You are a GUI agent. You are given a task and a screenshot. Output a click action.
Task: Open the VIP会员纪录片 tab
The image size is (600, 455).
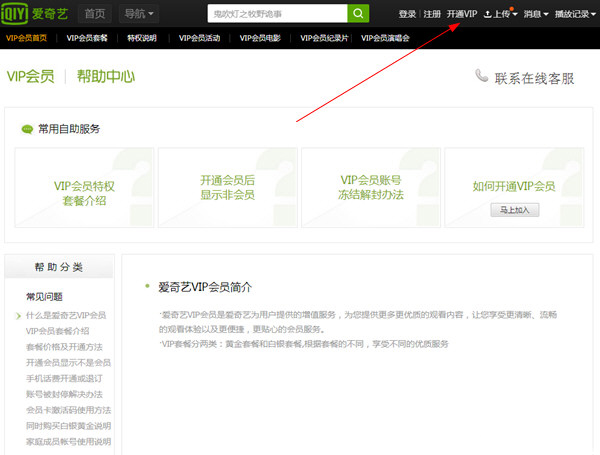click(x=324, y=38)
